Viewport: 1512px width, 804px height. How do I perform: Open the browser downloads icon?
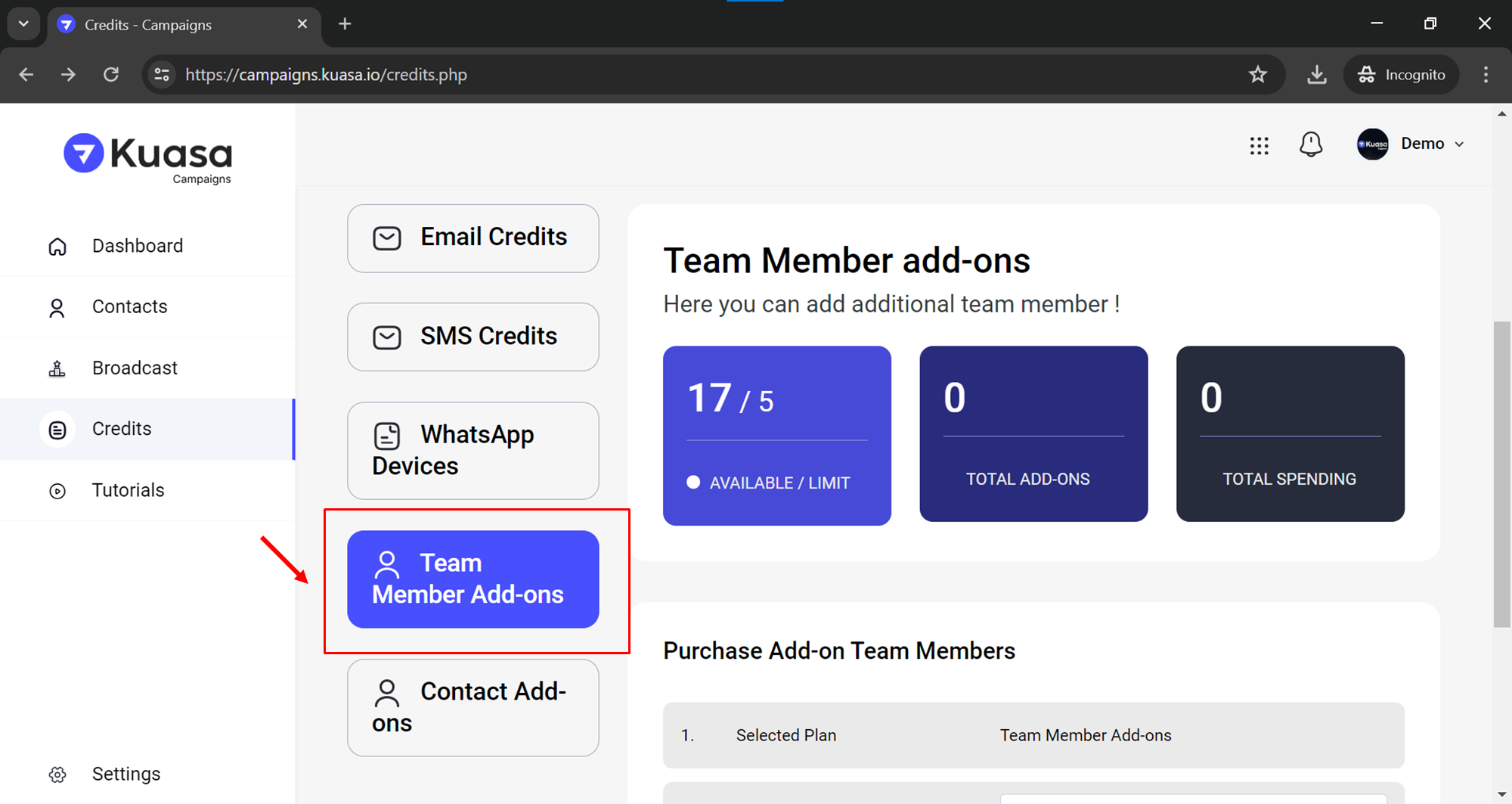[1316, 74]
